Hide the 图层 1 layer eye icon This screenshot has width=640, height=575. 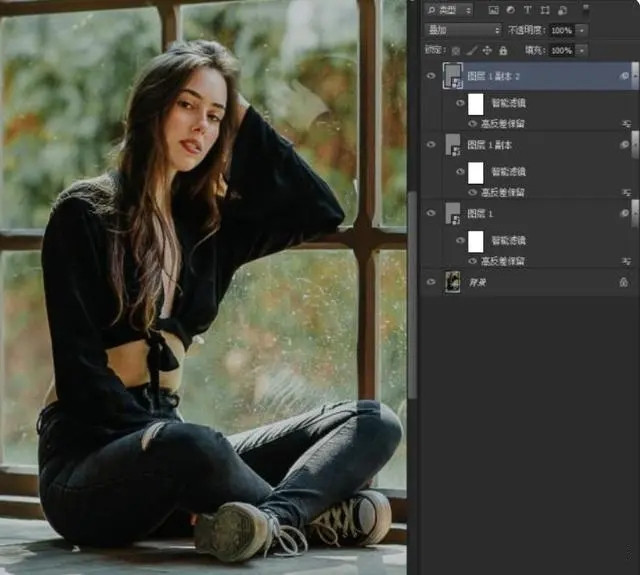[x=431, y=213]
